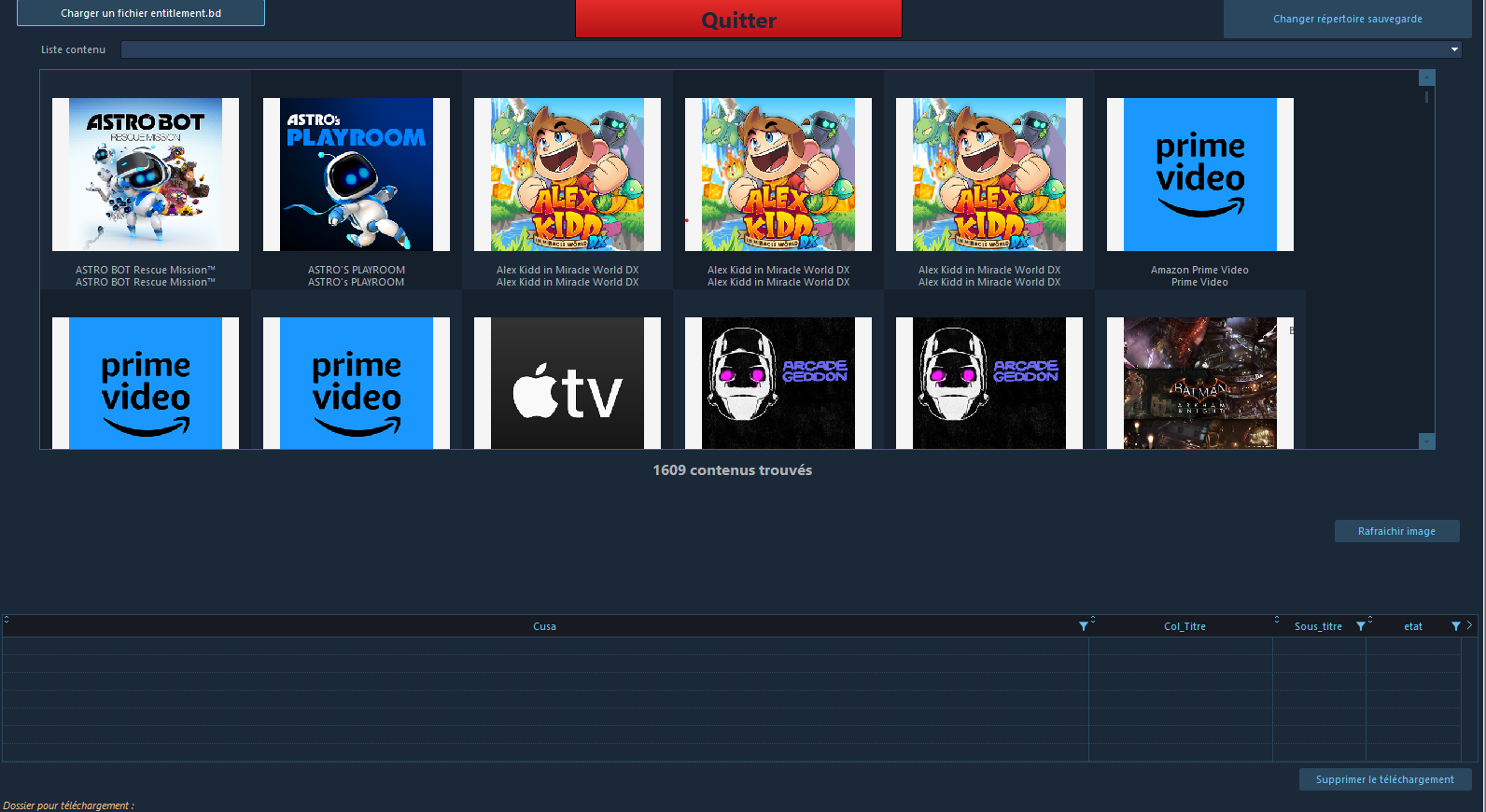Click the '1609 contenus trouvés' text
1486x812 pixels.
(733, 470)
